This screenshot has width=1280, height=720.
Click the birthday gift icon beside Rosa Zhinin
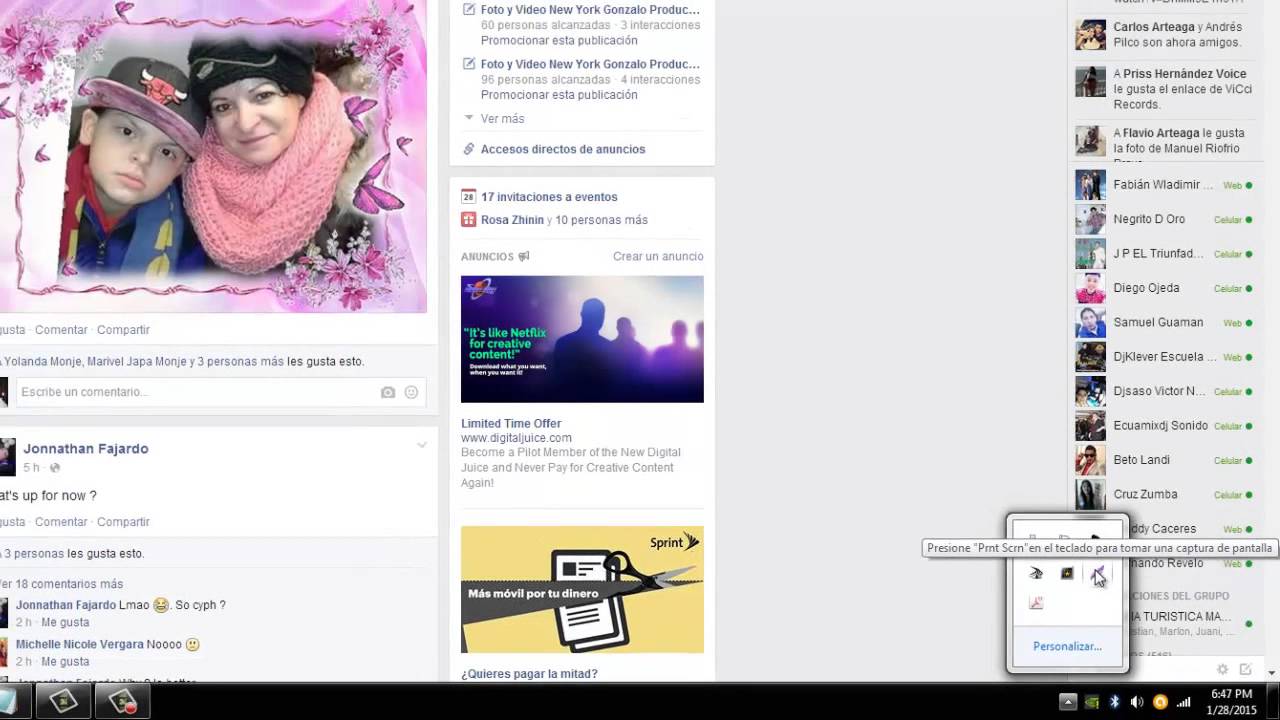[x=468, y=220]
